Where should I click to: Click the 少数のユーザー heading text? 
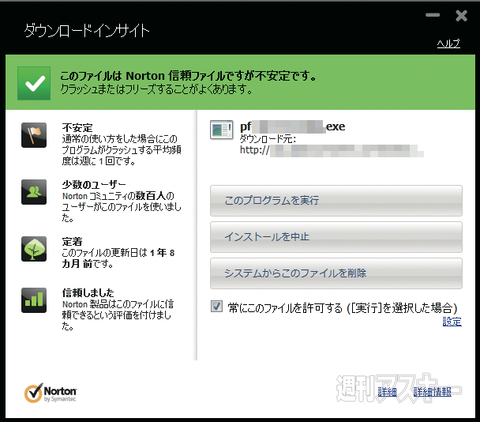[94, 185]
